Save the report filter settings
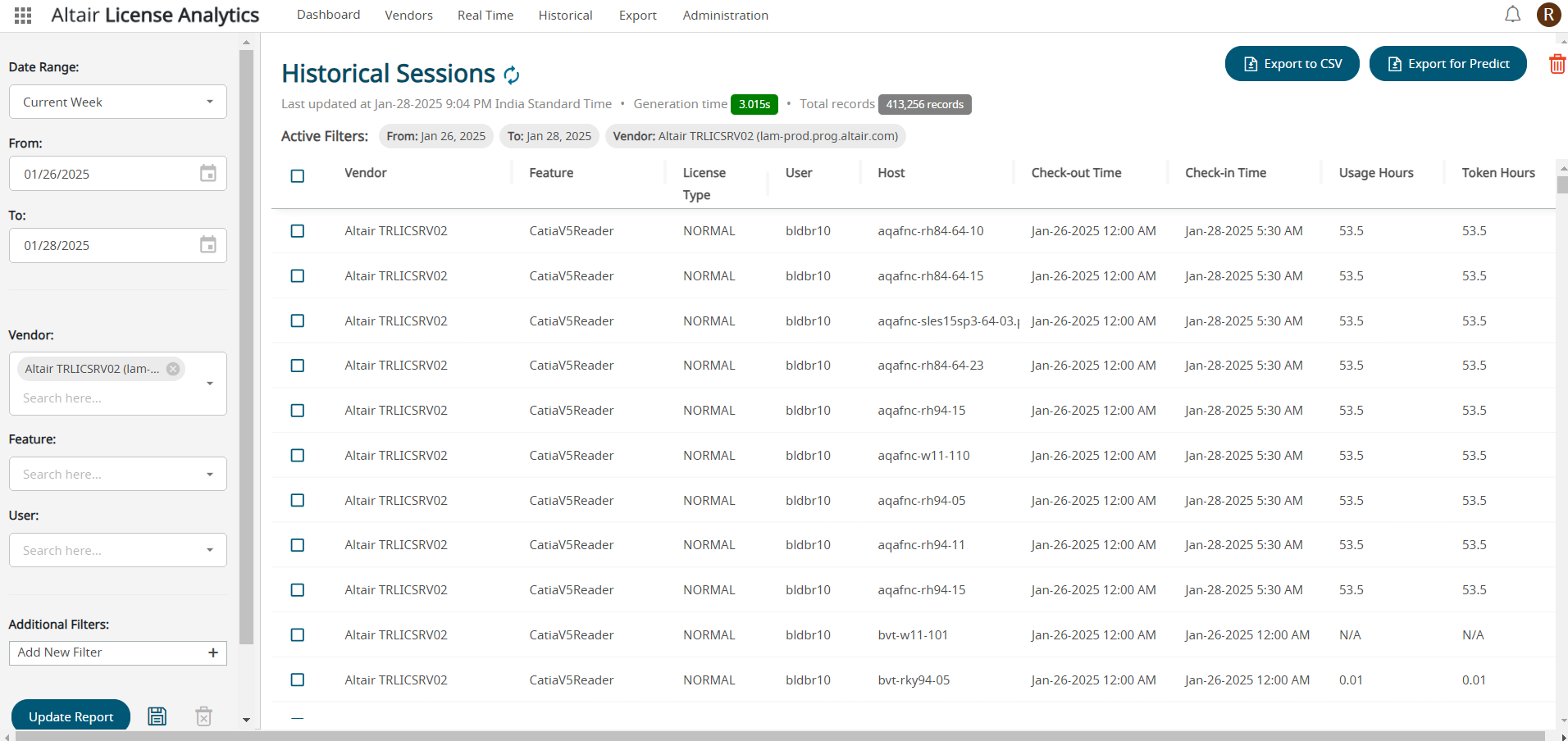 coord(157,716)
